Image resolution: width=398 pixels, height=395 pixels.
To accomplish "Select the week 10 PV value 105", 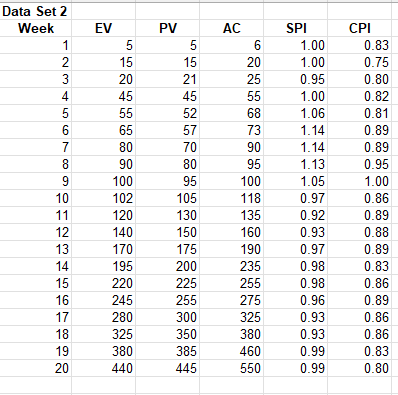I will pos(167,198).
